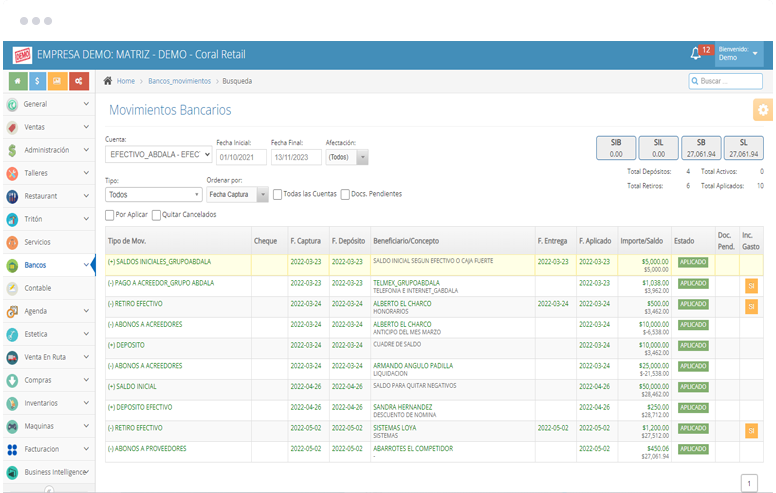Screen dimensions: 776x493
Task: Open the Restaurant menu
Action: [x=49, y=196]
